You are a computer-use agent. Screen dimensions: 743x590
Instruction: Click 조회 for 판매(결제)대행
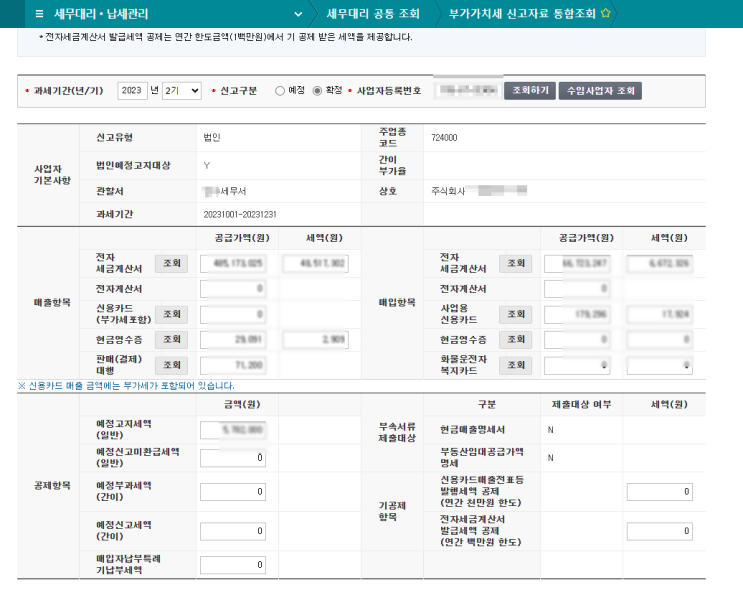(172, 365)
